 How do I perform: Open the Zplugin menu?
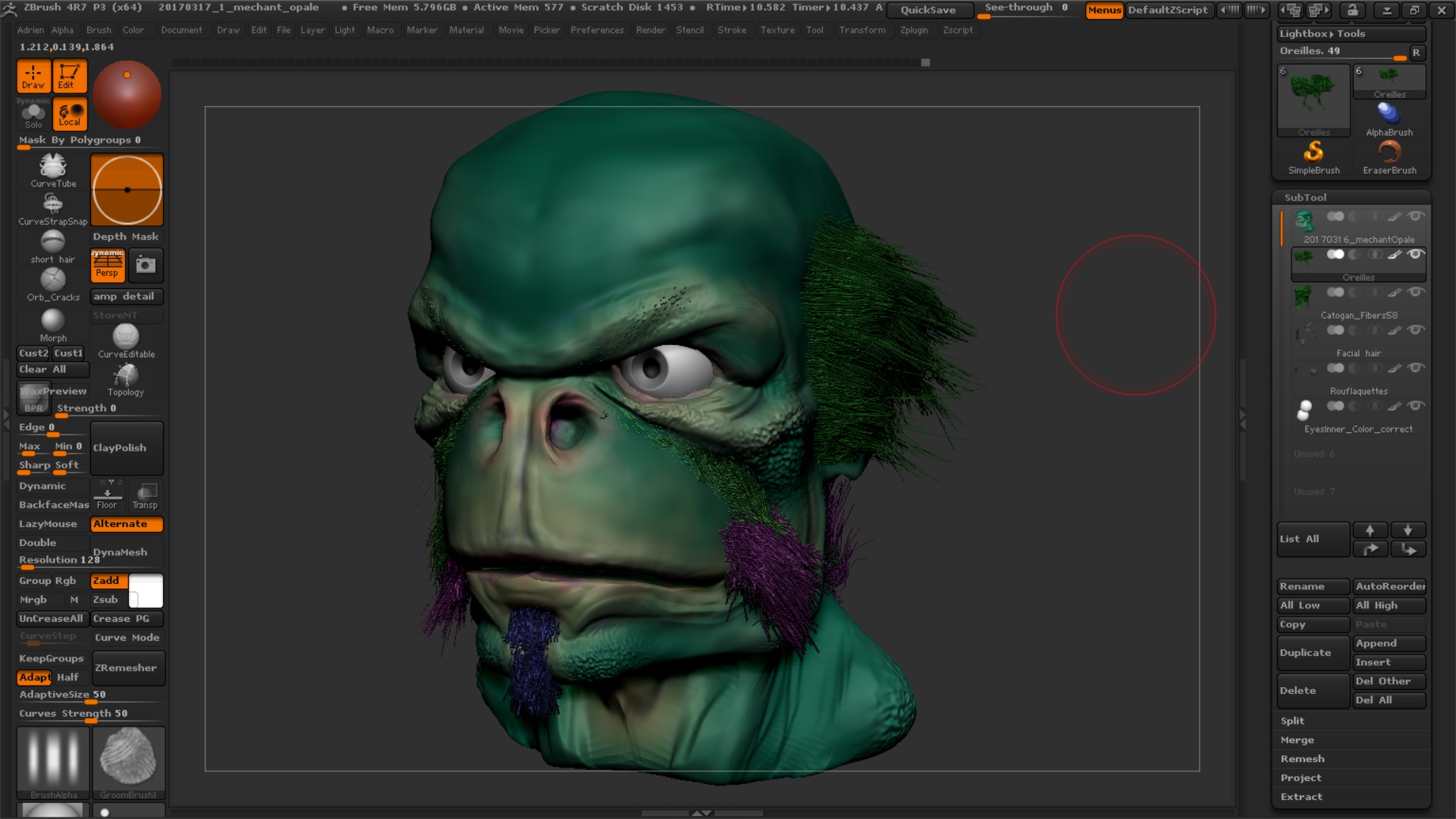[x=914, y=30]
